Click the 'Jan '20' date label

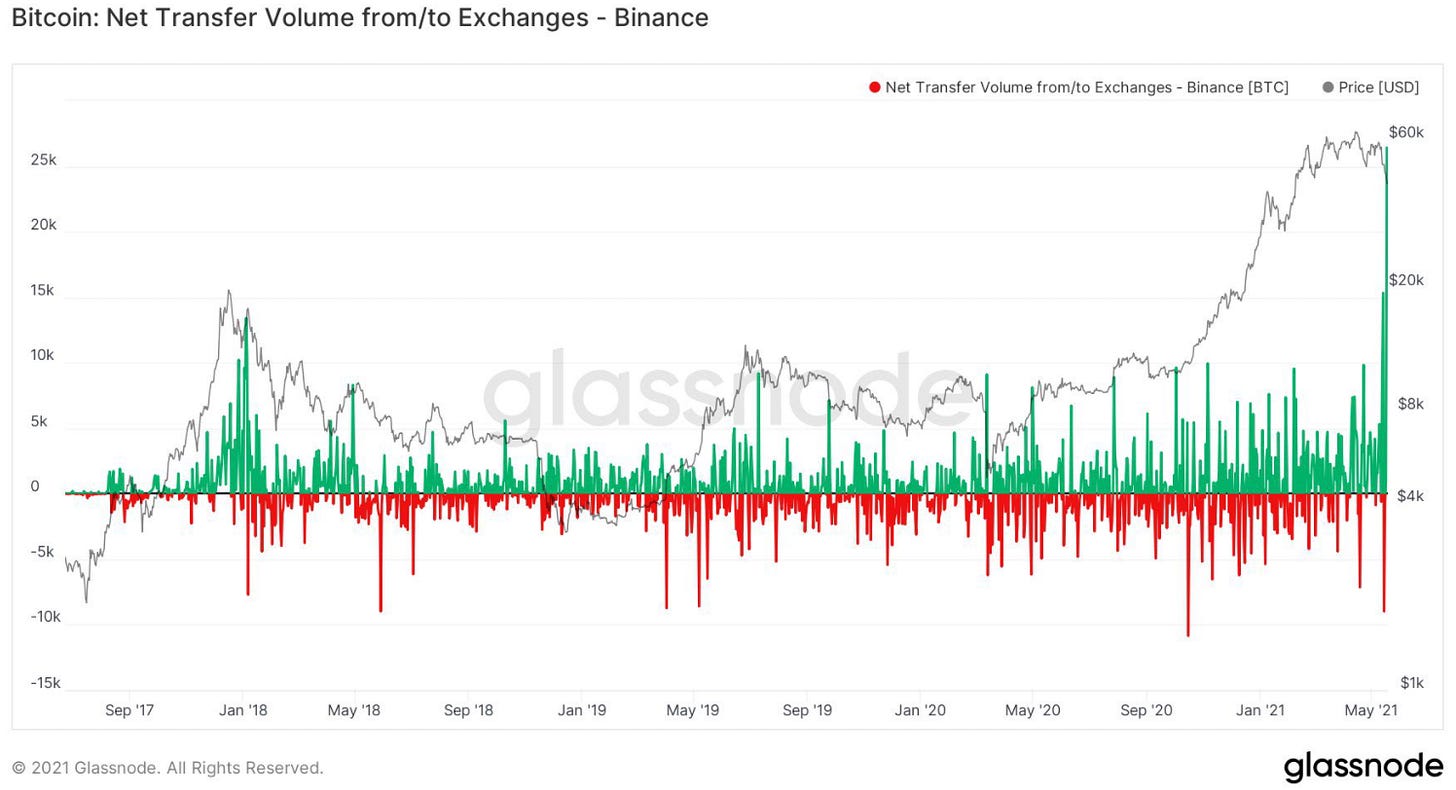click(x=920, y=710)
